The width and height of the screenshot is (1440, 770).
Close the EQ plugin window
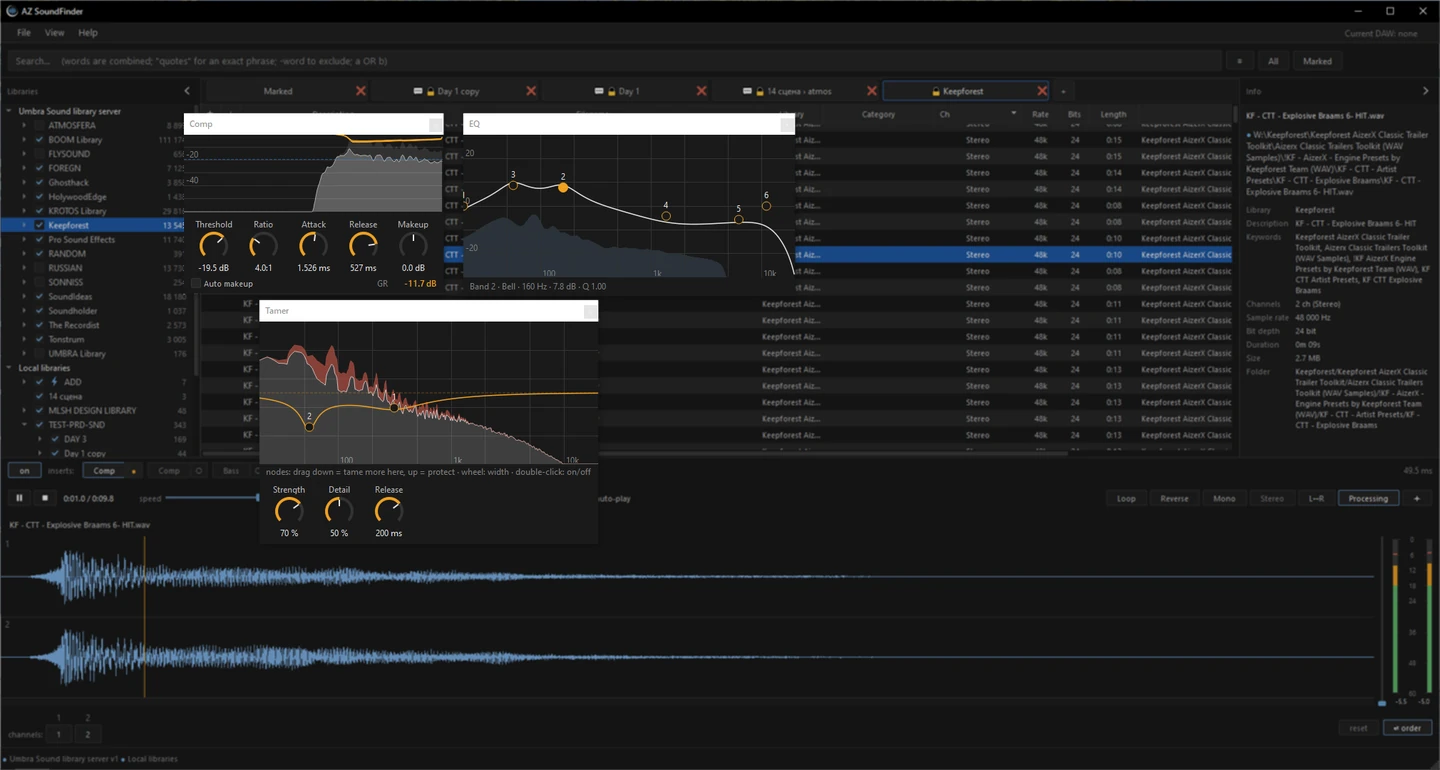click(787, 124)
